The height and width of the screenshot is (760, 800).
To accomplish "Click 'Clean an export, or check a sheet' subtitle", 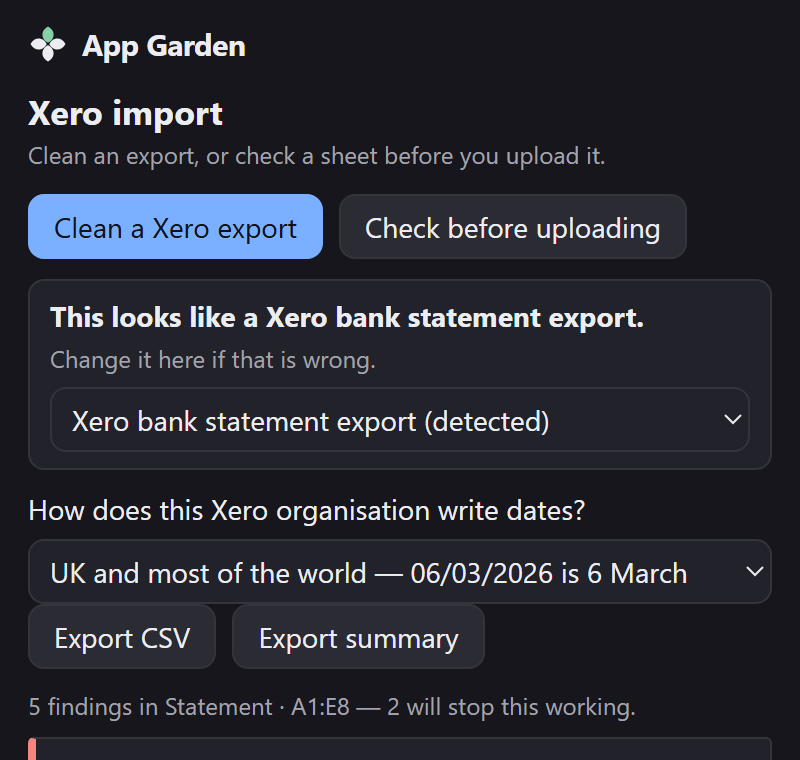I will point(316,156).
